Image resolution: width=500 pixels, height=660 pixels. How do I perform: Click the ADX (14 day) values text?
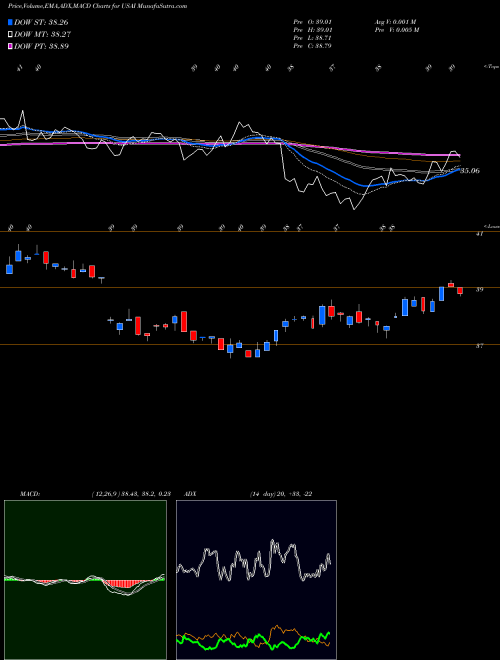coord(281,494)
